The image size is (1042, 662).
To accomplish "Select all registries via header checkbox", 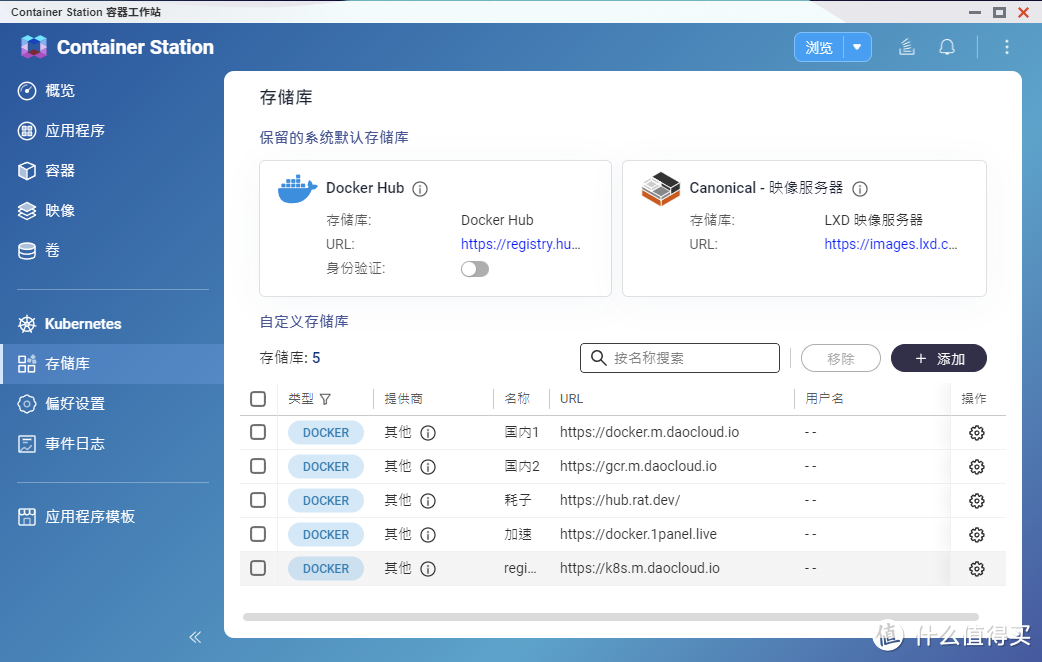I will click(x=257, y=398).
